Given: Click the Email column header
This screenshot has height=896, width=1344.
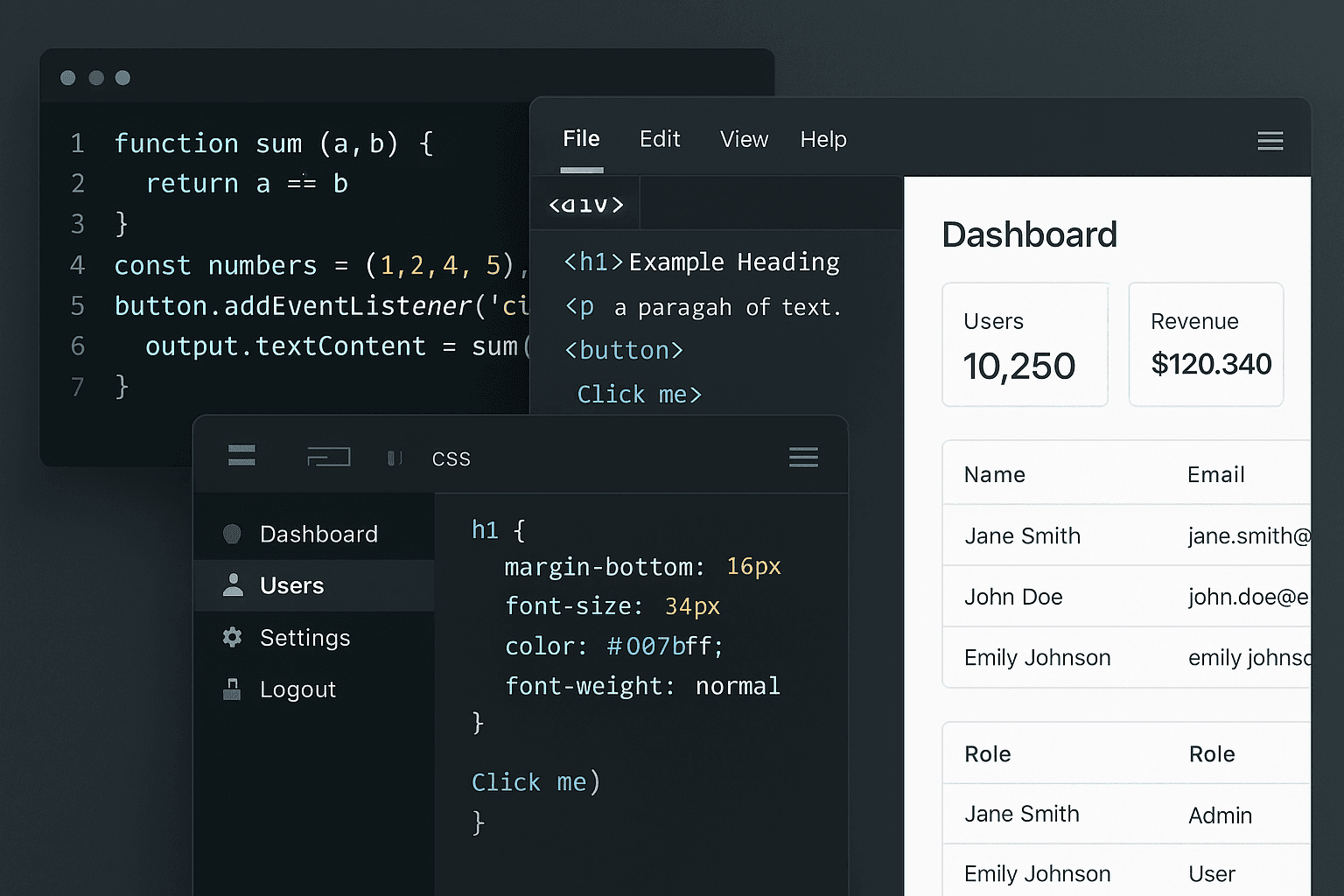Looking at the screenshot, I should click(x=1216, y=474).
